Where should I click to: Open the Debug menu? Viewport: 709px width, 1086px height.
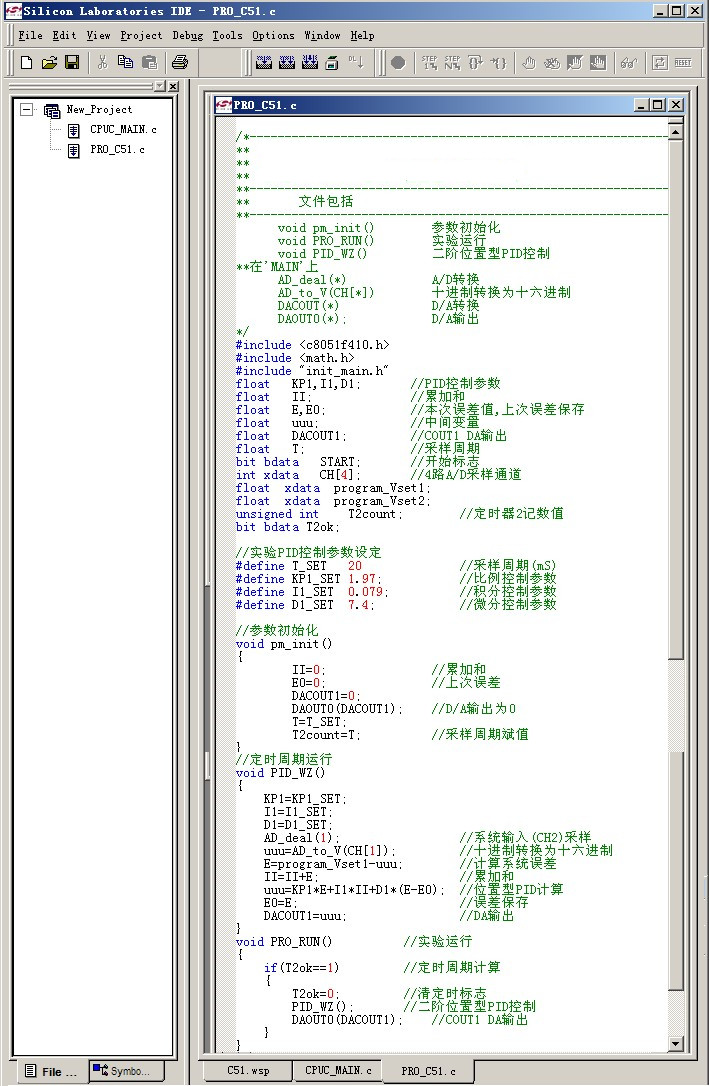187,35
